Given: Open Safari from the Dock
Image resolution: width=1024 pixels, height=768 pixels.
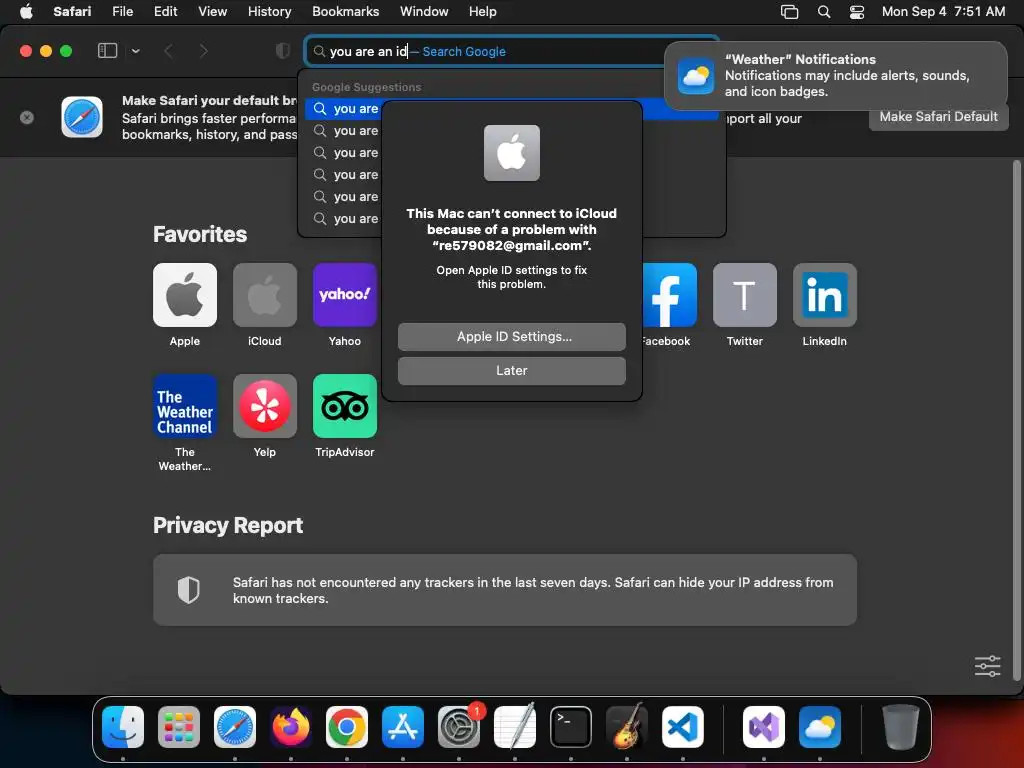Looking at the screenshot, I should tap(235, 727).
